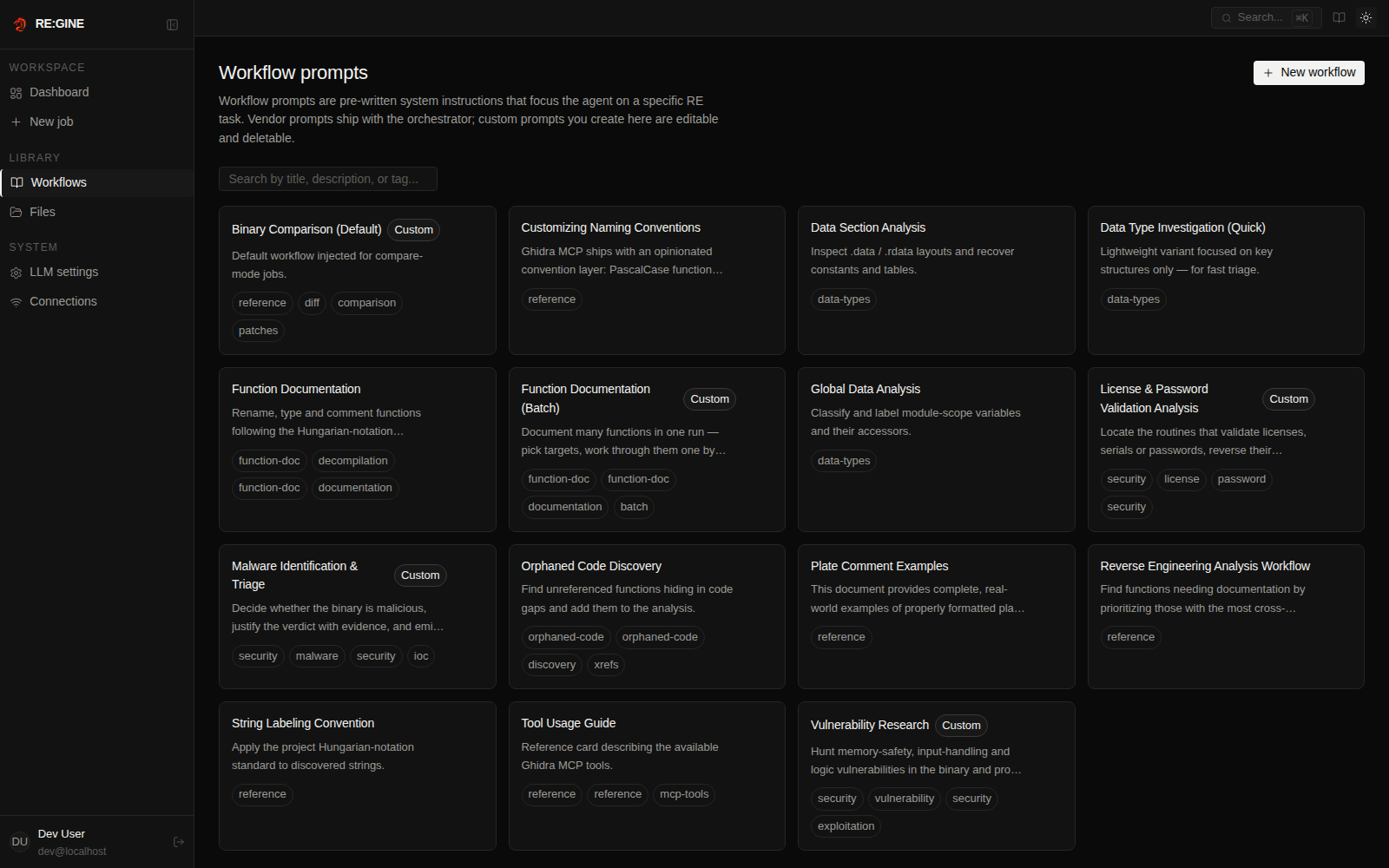This screenshot has height=868, width=1389.
Task: Click the mcp-tools tag
Action: [684, 794]
